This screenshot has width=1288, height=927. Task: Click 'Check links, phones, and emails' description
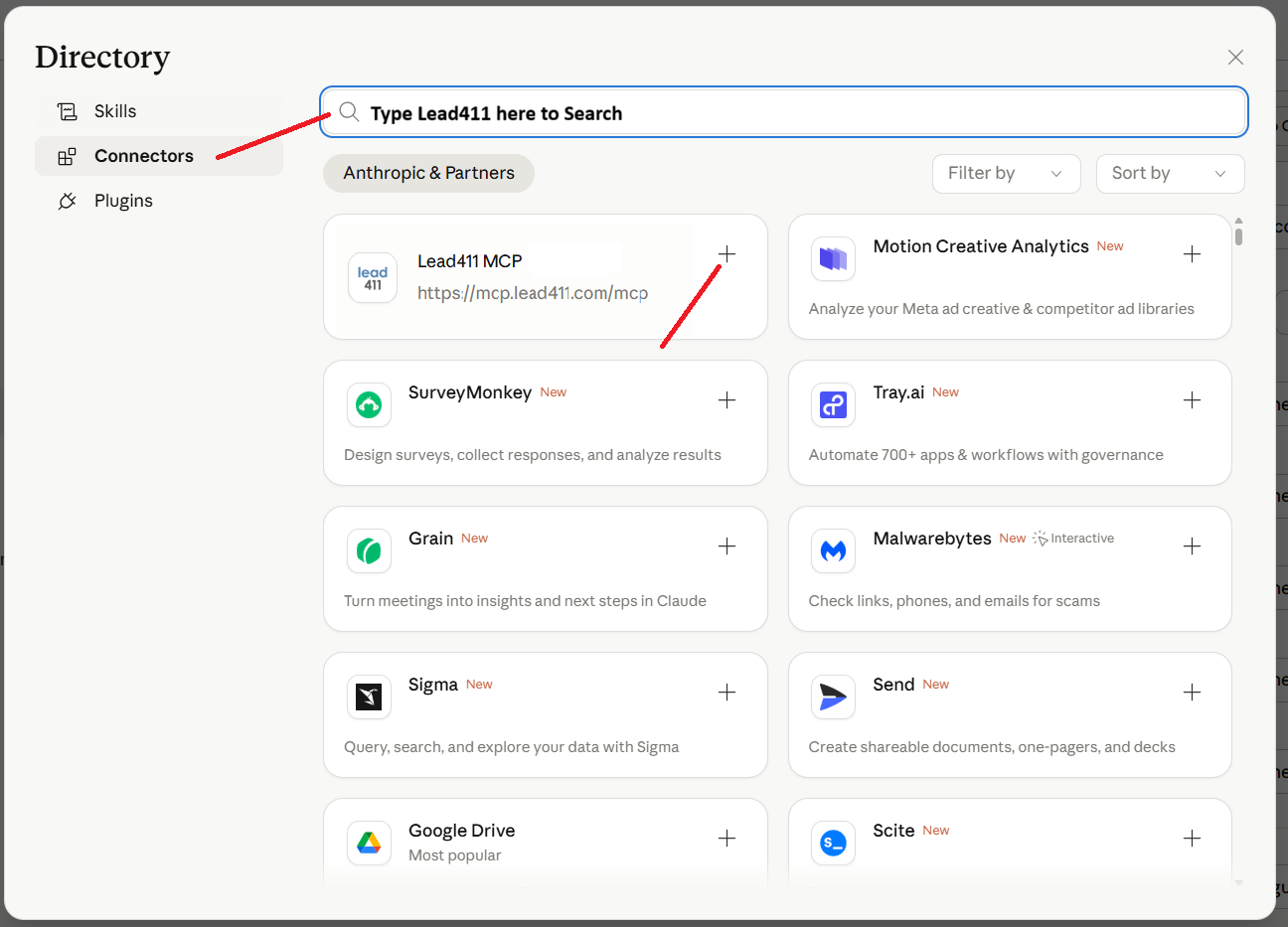point(954,601)
